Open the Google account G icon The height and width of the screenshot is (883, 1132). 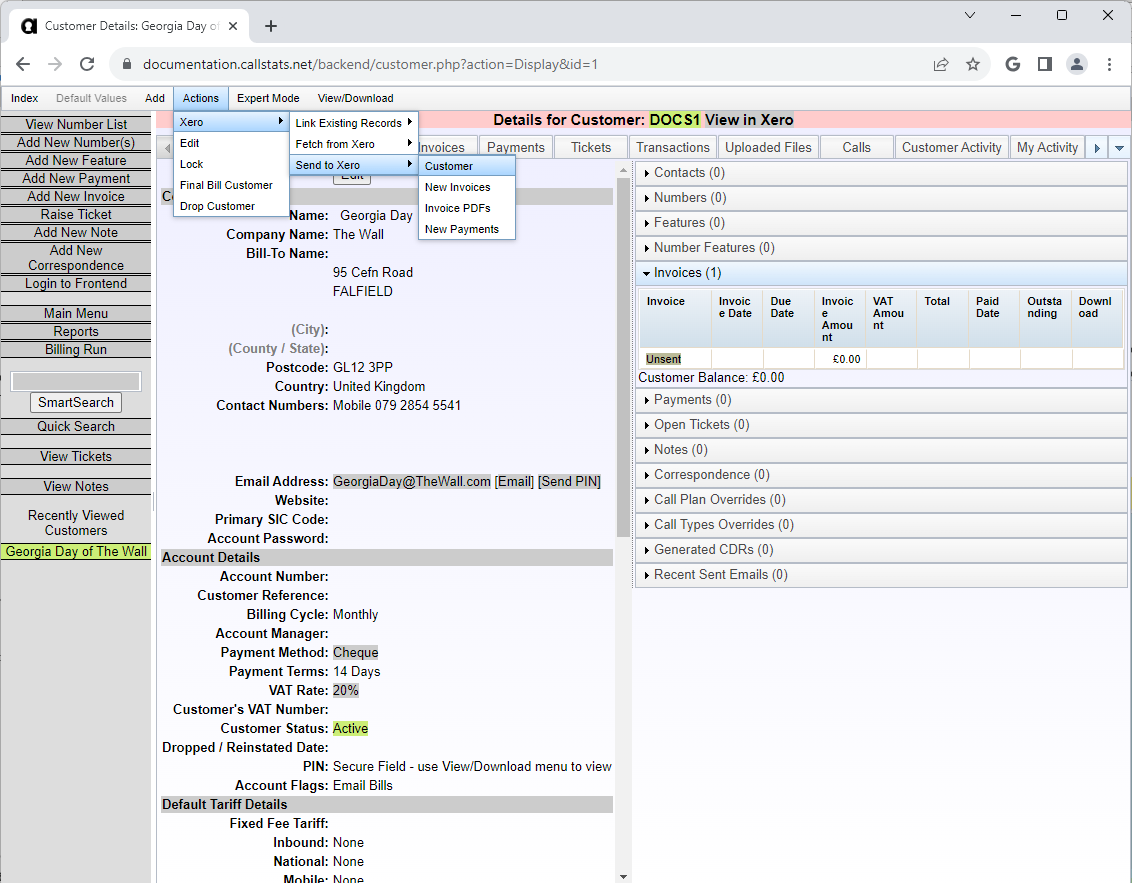click(1012, 64)
